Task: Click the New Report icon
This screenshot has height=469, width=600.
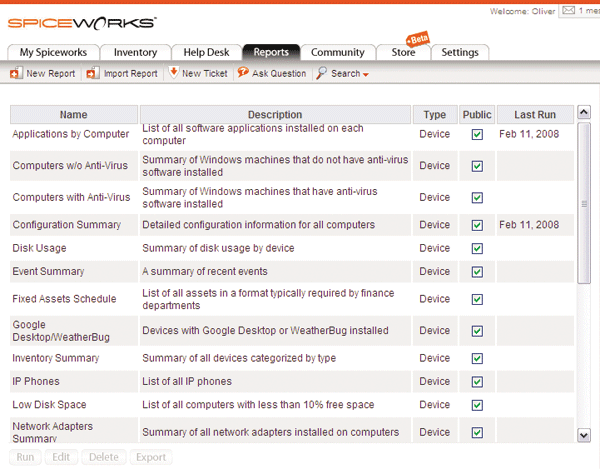Action: click(15, 73)
